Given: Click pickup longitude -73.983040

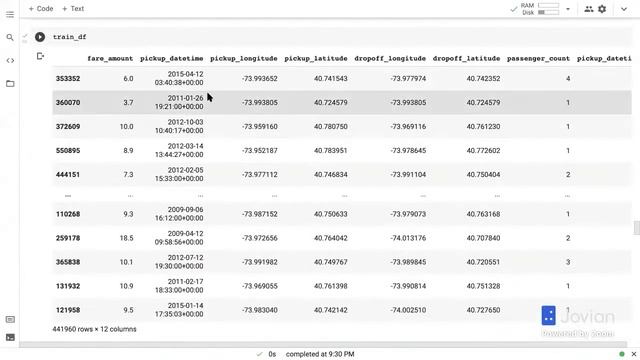Looking at the screenshot, I should click(260, 310).
